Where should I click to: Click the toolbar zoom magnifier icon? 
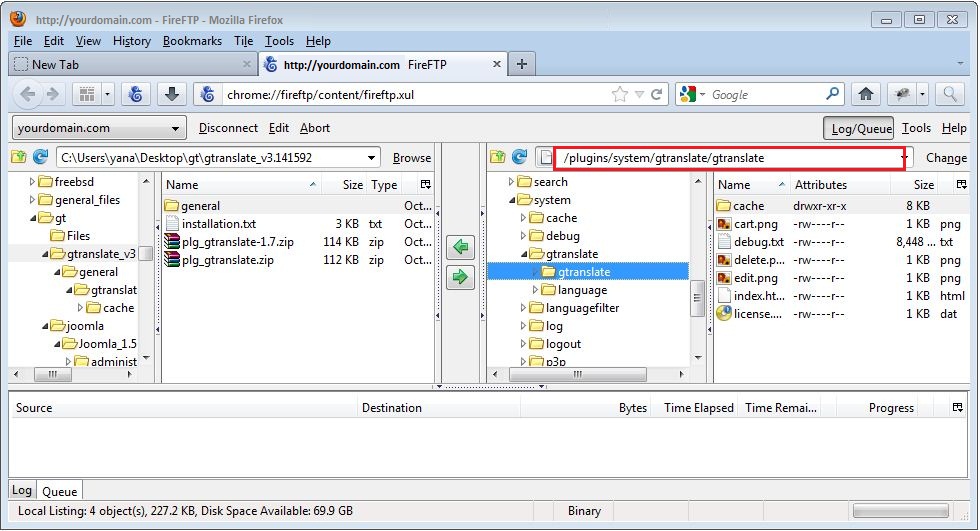click(x=950, y=94)
